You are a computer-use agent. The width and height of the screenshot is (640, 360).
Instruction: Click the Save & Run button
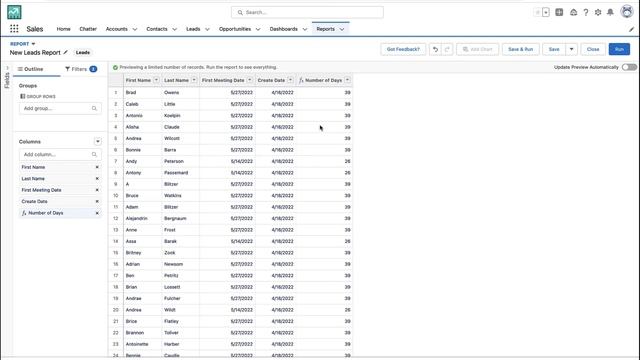[x=520, y=49]
